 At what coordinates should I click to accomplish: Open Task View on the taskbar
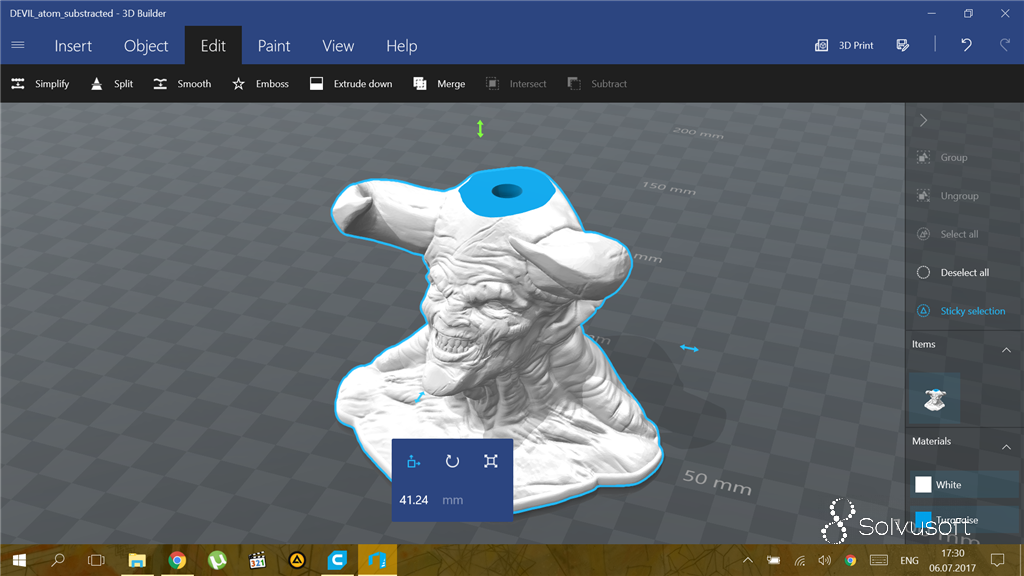point(97,560)
